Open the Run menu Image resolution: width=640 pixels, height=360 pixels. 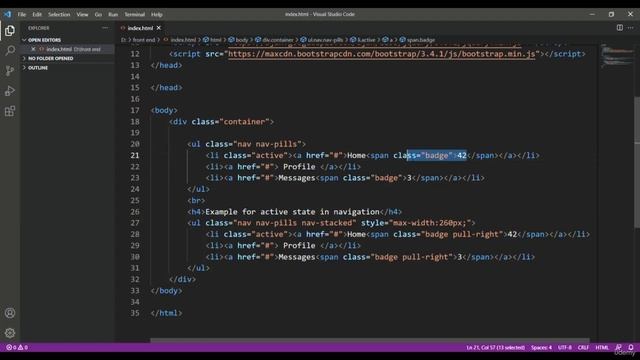(x=113, y=14)
